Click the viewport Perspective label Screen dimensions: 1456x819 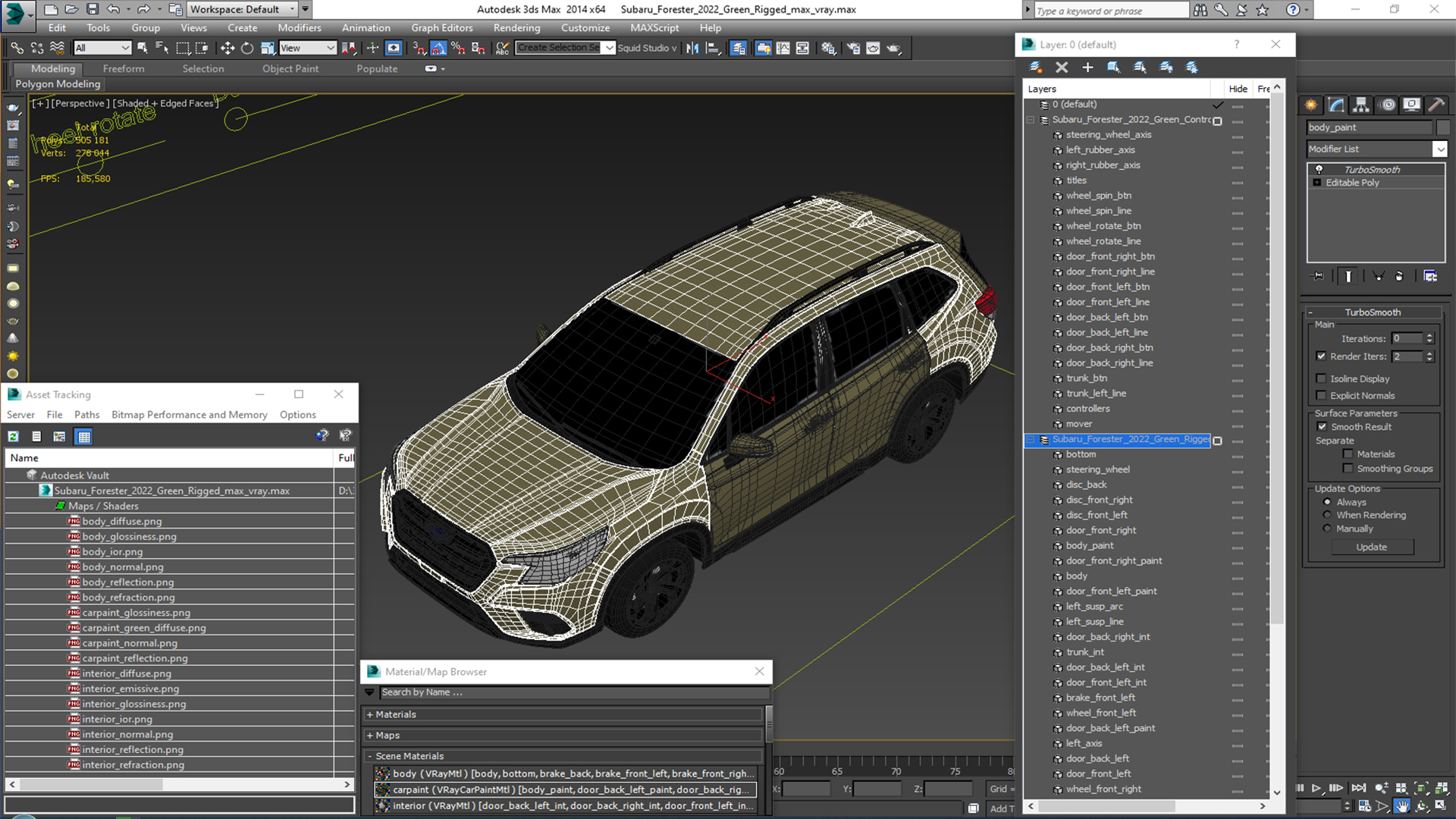80,103
